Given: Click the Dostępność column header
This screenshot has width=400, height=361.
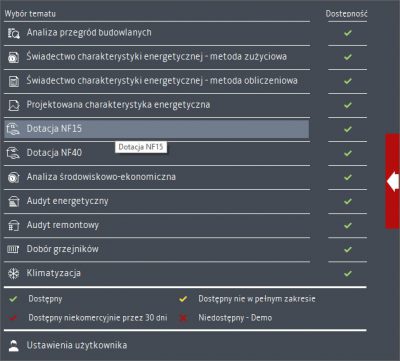Looking at the screenshot, I should coord(346,14).
